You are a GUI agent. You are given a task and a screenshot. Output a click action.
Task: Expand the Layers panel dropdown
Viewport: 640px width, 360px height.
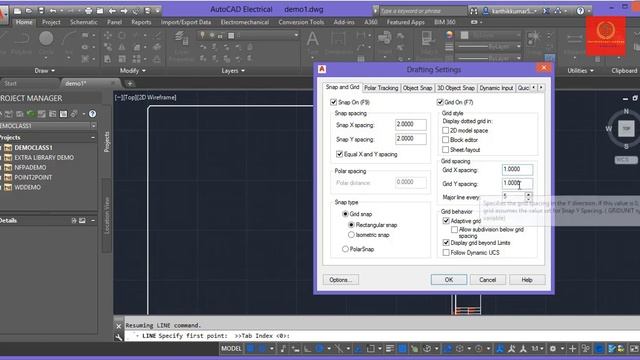233,71
